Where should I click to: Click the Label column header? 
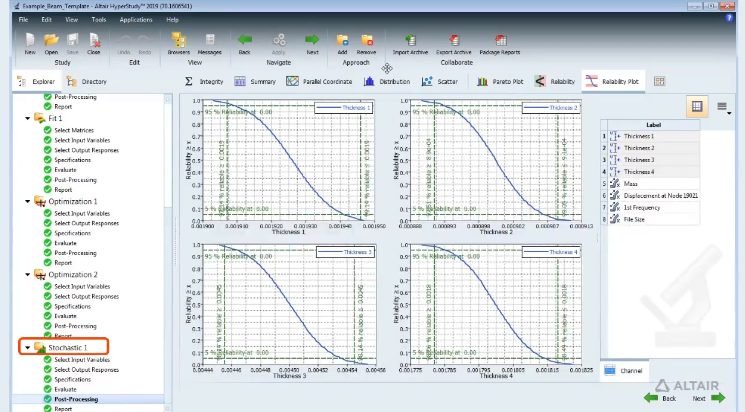tap(653, 125)
